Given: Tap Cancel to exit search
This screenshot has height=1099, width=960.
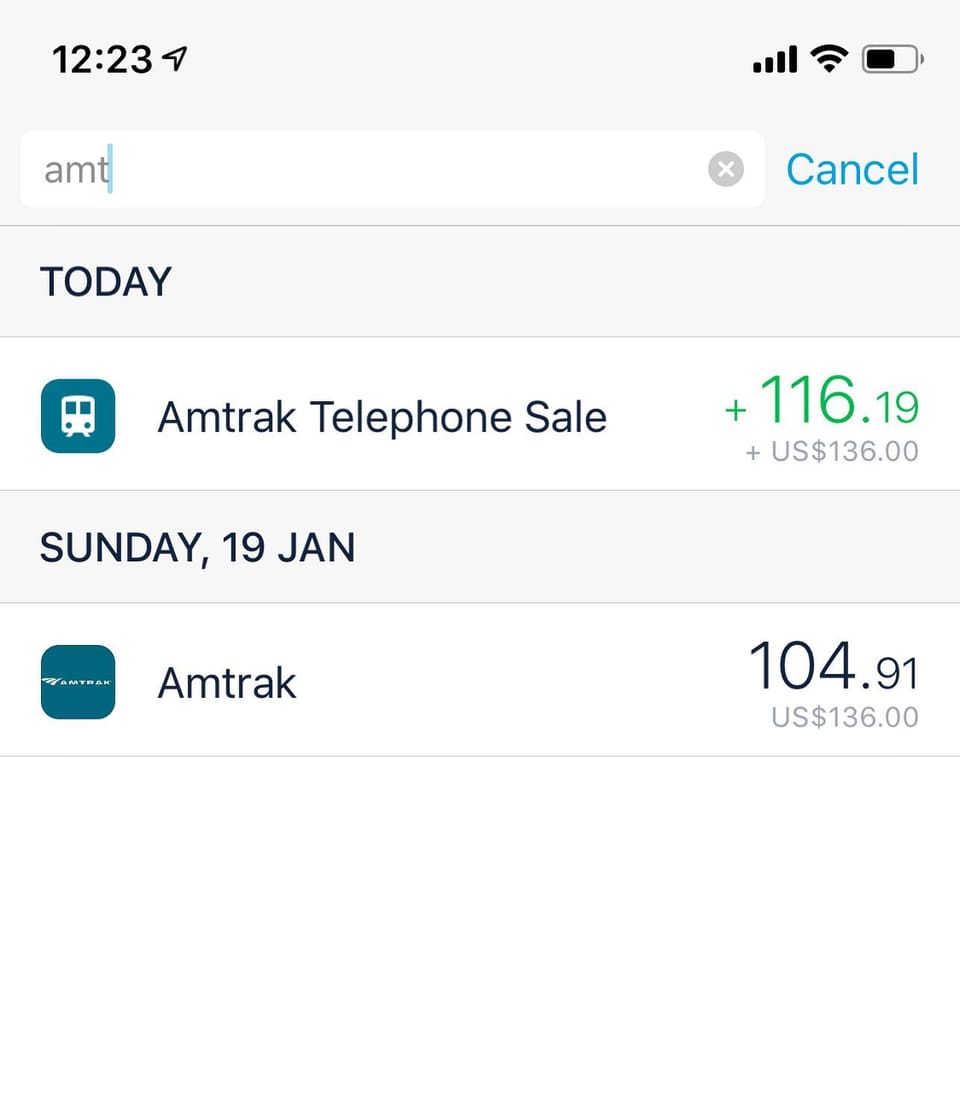Looking at the screenshot, I should 852,169.
